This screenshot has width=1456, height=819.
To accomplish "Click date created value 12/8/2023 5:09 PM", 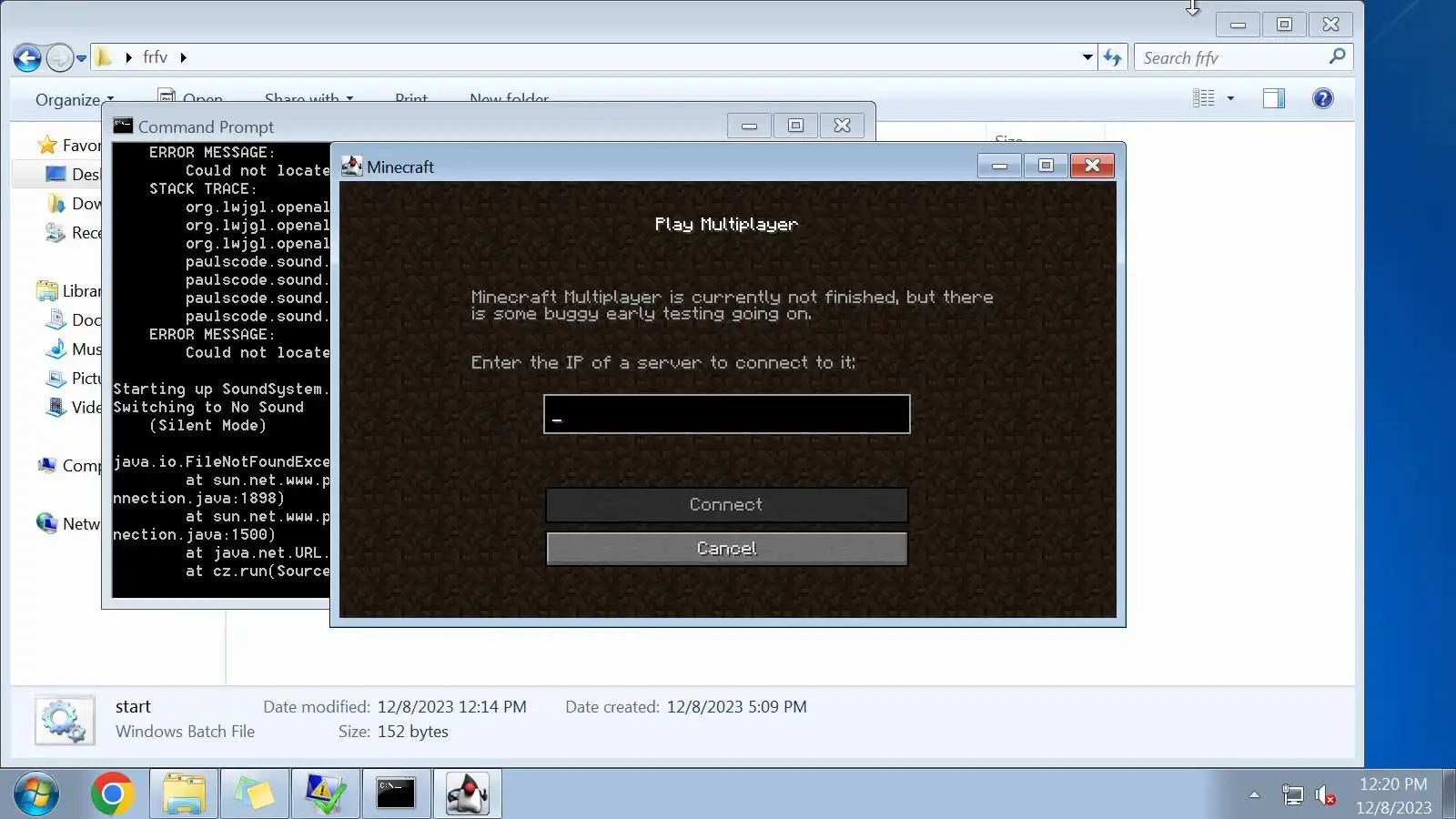I will 736,707.
